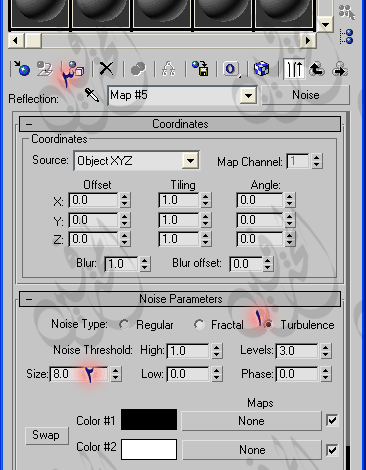Click Go to Parent icon

coord(316,69)
